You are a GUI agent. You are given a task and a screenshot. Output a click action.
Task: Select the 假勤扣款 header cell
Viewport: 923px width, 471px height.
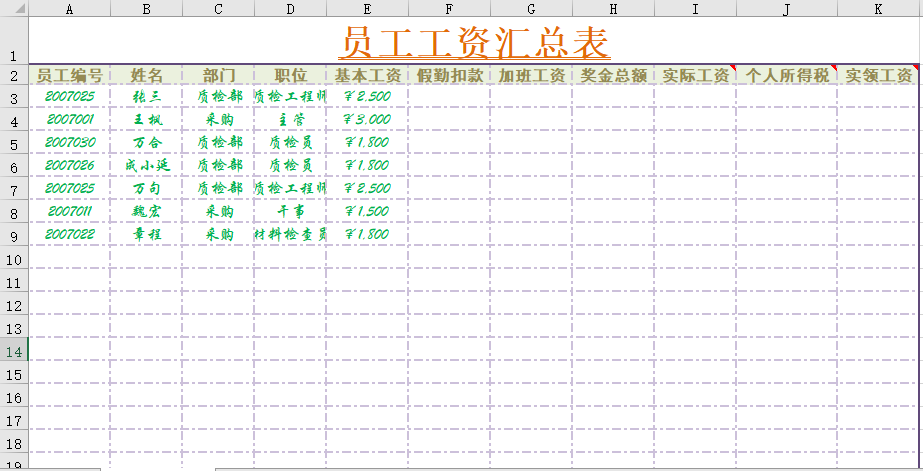click(x=449, y=75)
